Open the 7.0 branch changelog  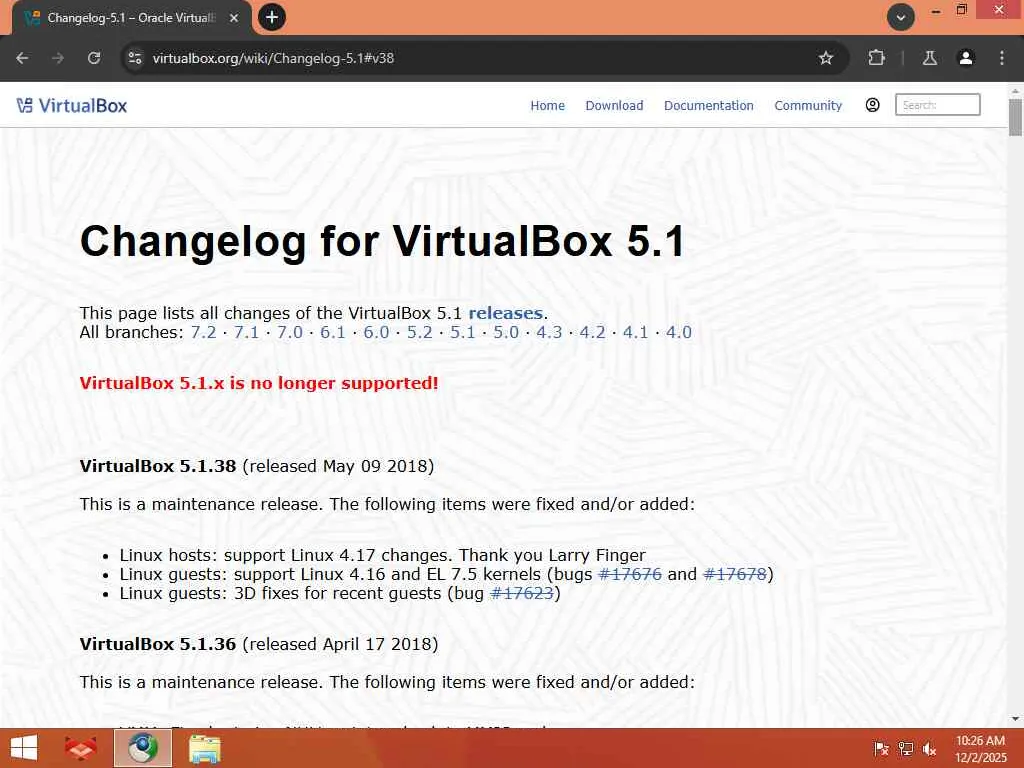(289, 332)
